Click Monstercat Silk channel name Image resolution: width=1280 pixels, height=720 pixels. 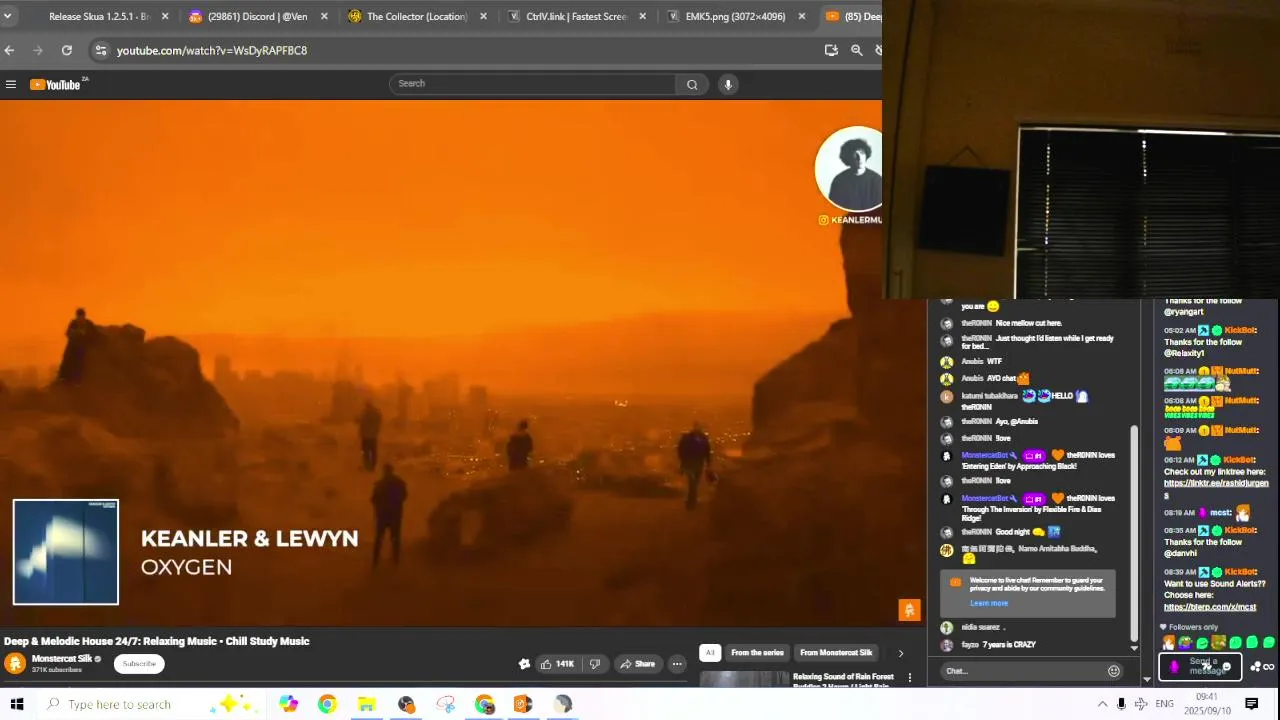[62, 659]
